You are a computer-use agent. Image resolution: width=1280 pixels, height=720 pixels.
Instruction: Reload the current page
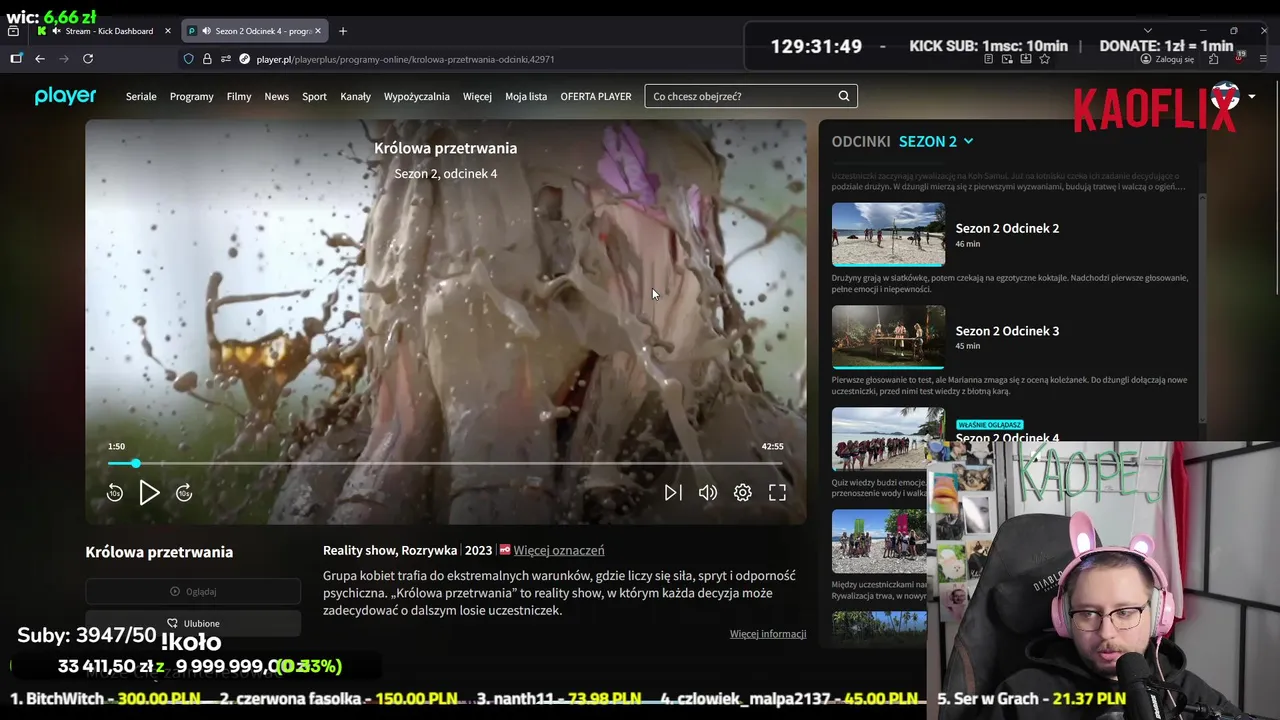[x=88, y=59]
